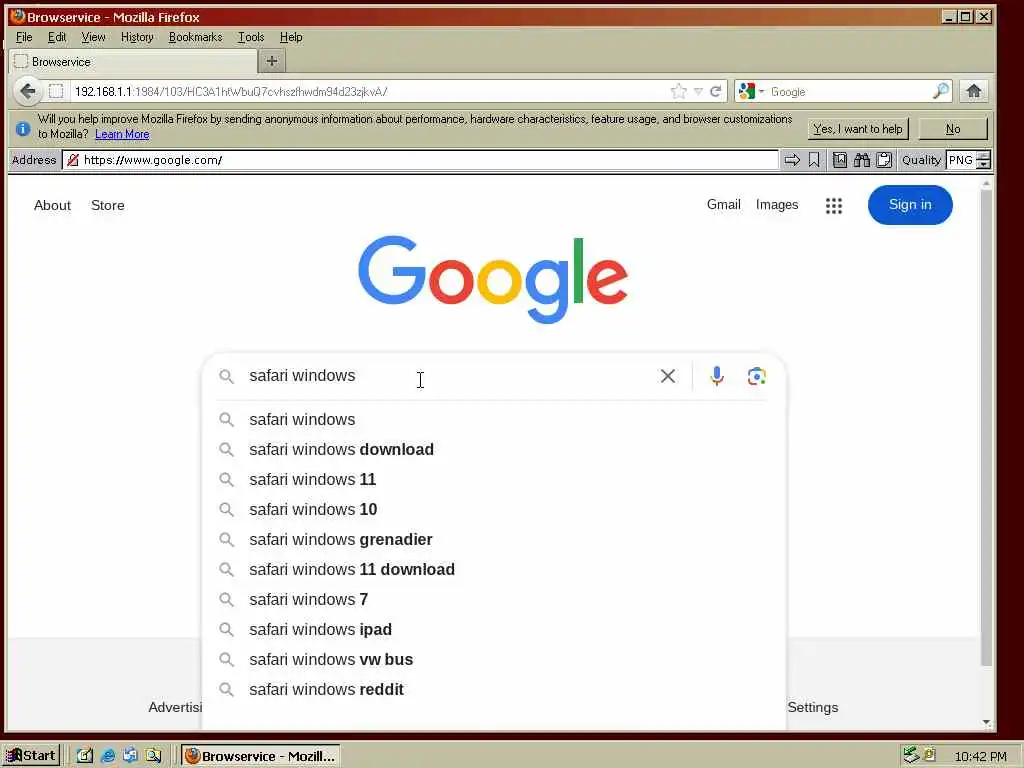Open the Google apps grid icon
1024x768 pixels.
point(834,206)
